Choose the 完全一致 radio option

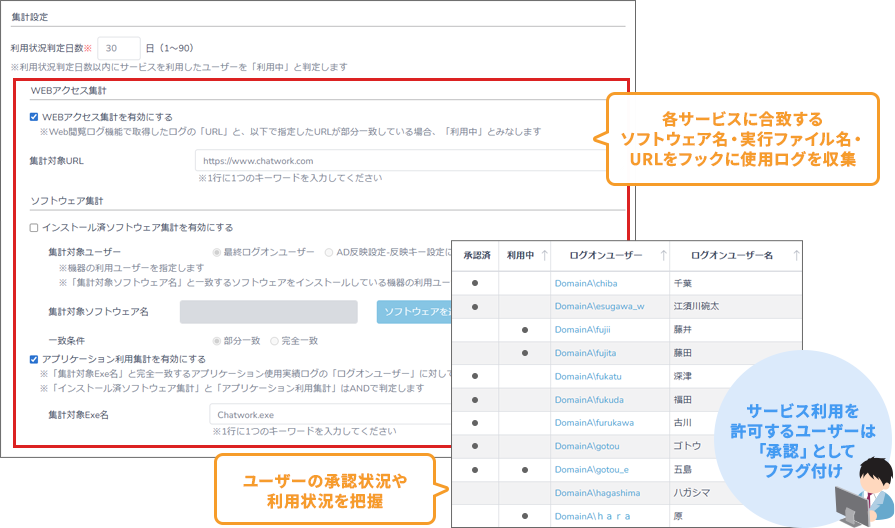274,341
